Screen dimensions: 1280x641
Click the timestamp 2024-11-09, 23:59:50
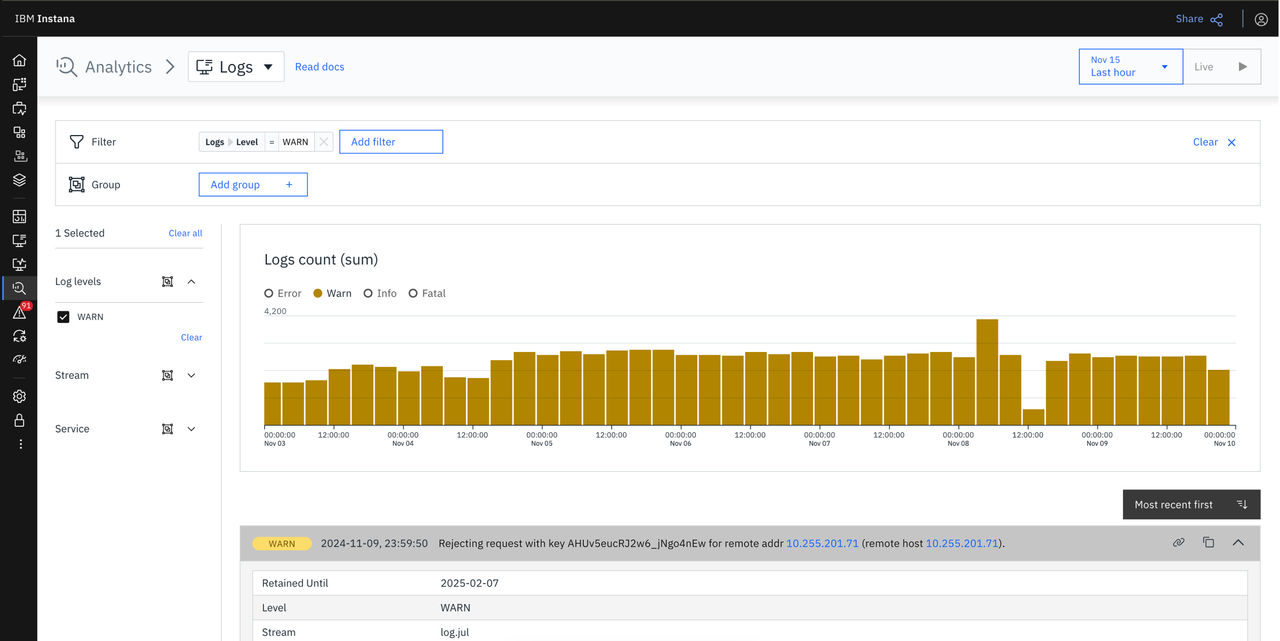(374, 544)
